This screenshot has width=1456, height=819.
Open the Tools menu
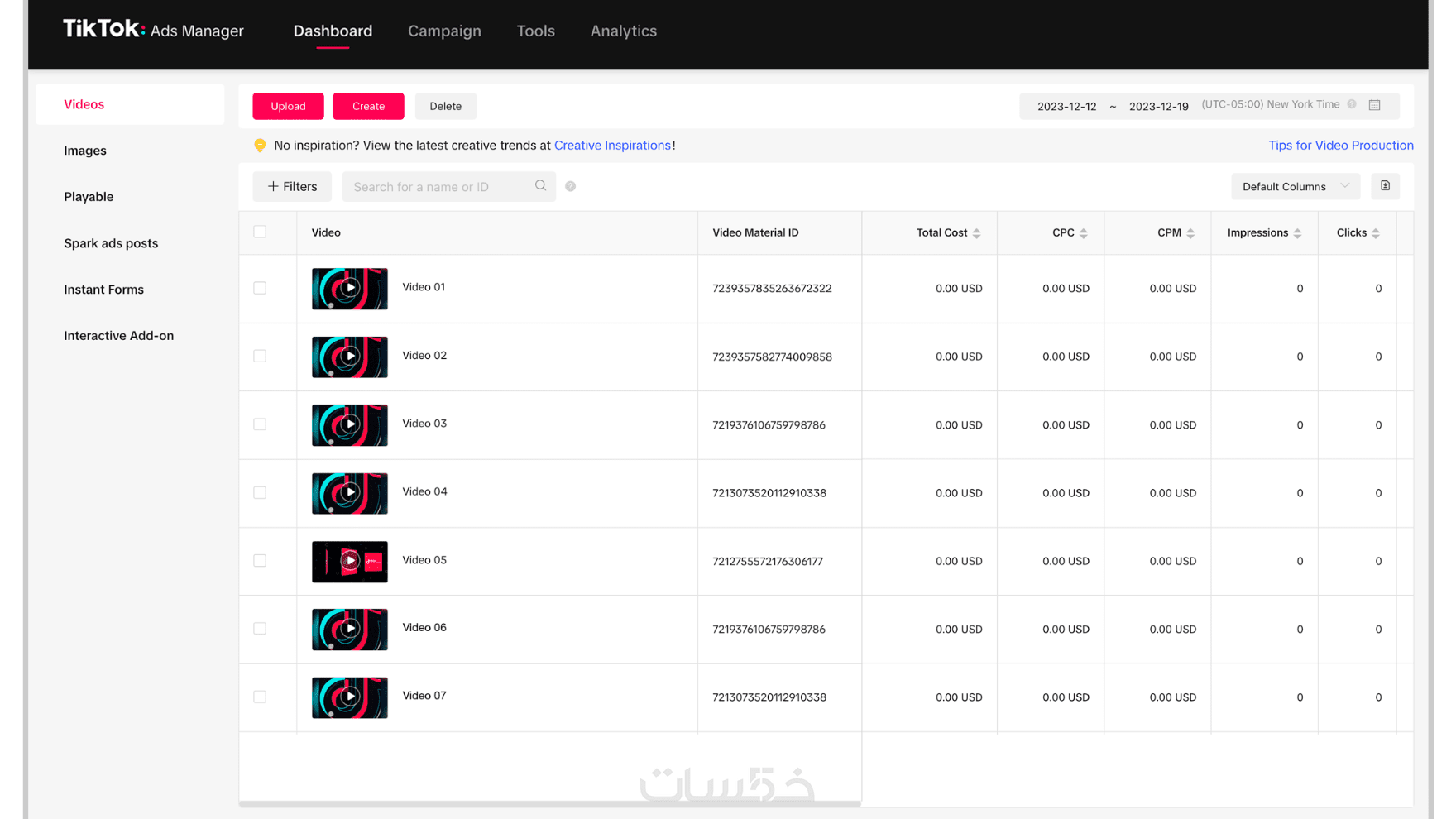tap(535, 31)
